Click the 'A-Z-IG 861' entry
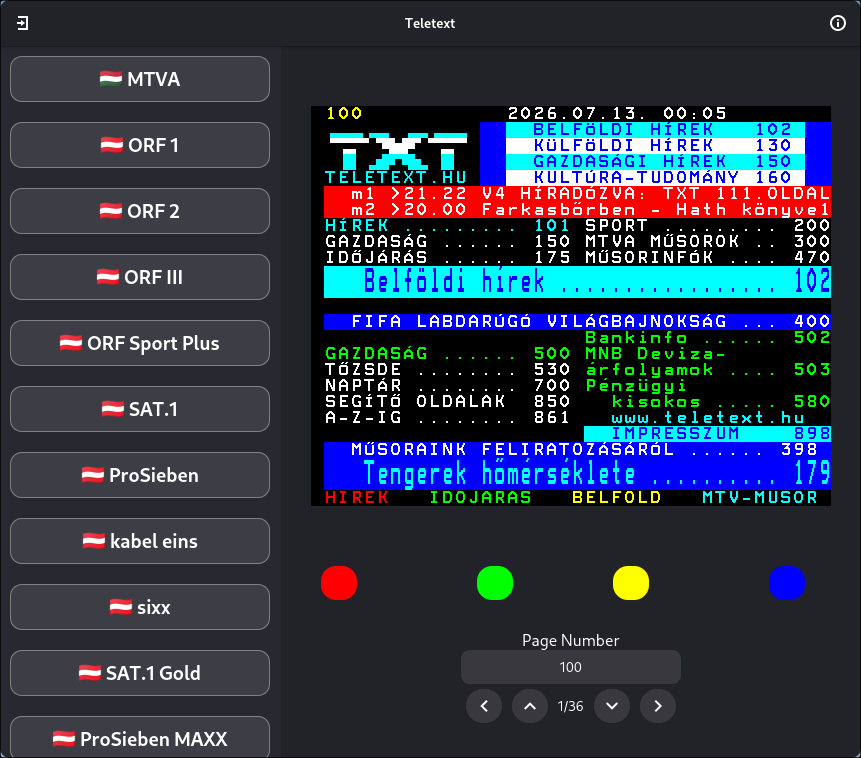 coord(448,417)
